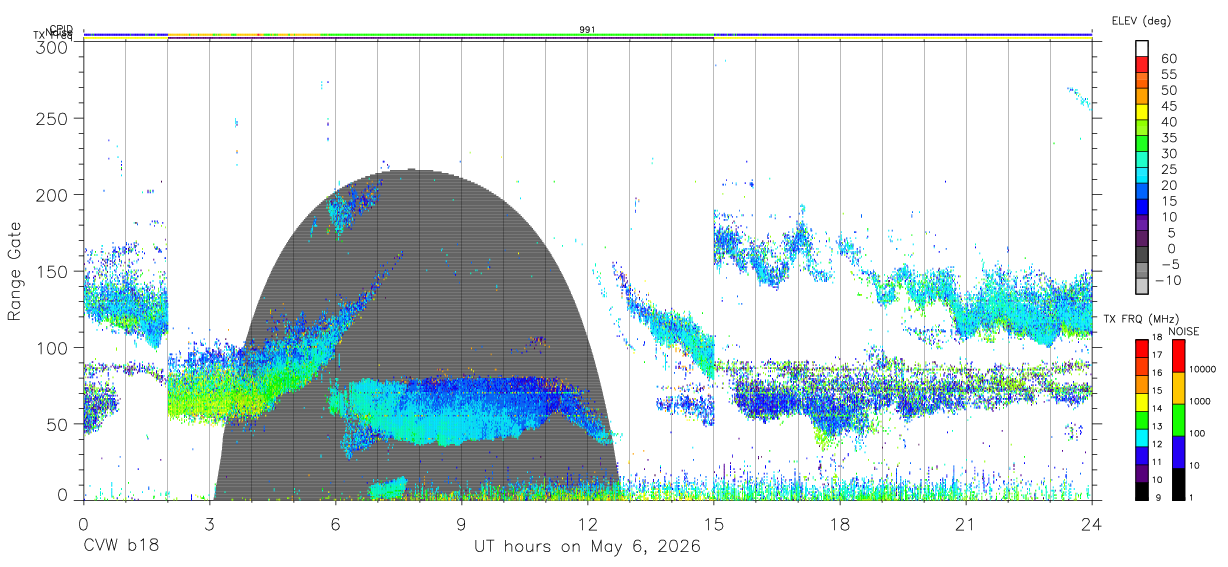Click the 'CVW b18' radar label
Image resolution: width=1228 pixels, height=567 pixels.
tap(121, 547)
